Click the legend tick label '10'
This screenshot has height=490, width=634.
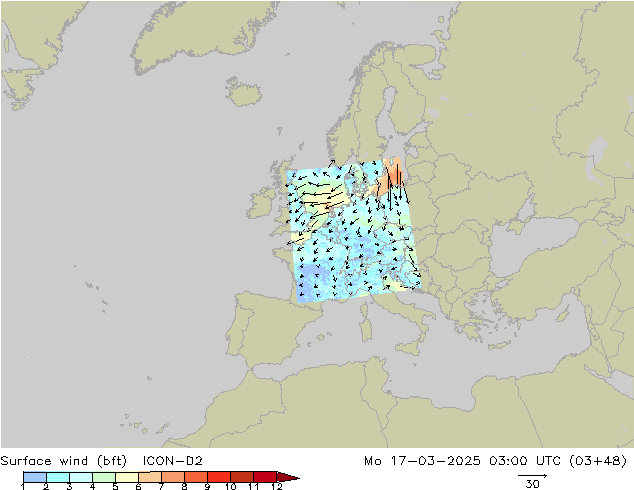click(230, 486)
